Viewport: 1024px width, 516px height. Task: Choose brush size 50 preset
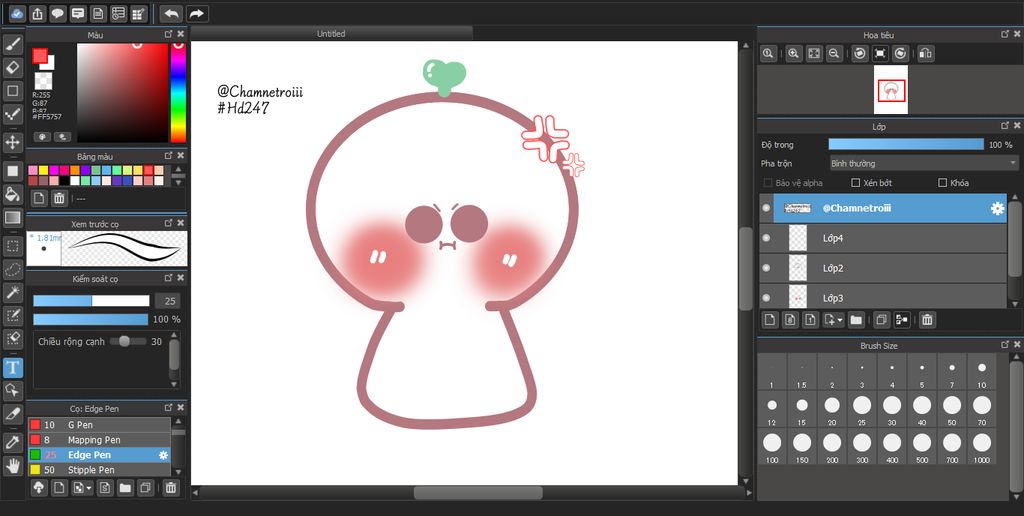pos(952,409)
